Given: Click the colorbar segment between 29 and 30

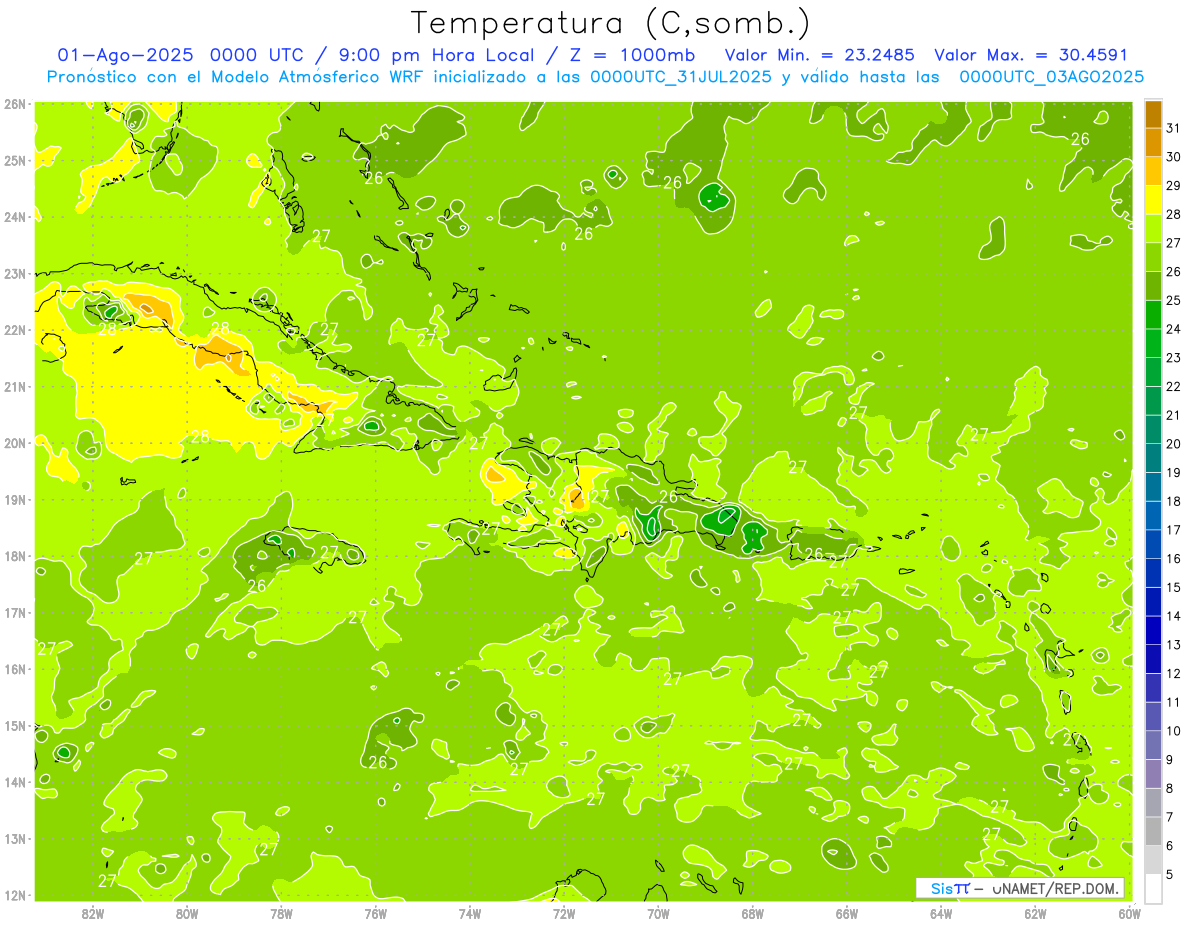Looking at the screenshot, I should (x=1153, y=170).
